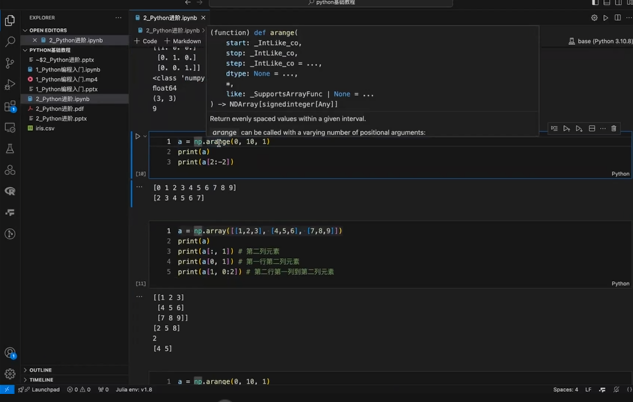This screenshot has height=402, width=633.
Task: Click print(a[:, 1]) line in cell 11
Action: [205, 251]
